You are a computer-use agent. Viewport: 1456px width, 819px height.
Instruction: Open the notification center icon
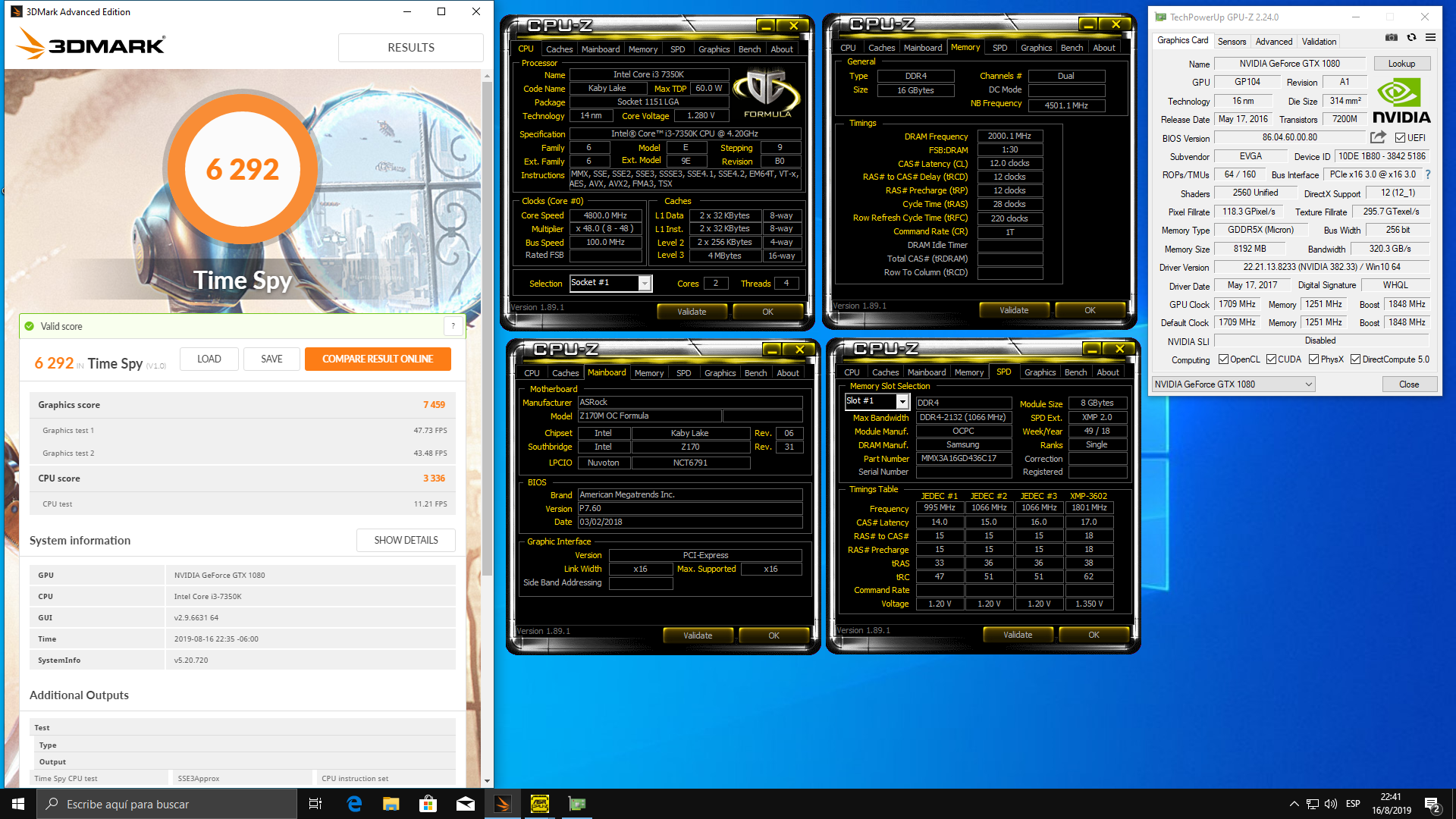[1432, 805]
